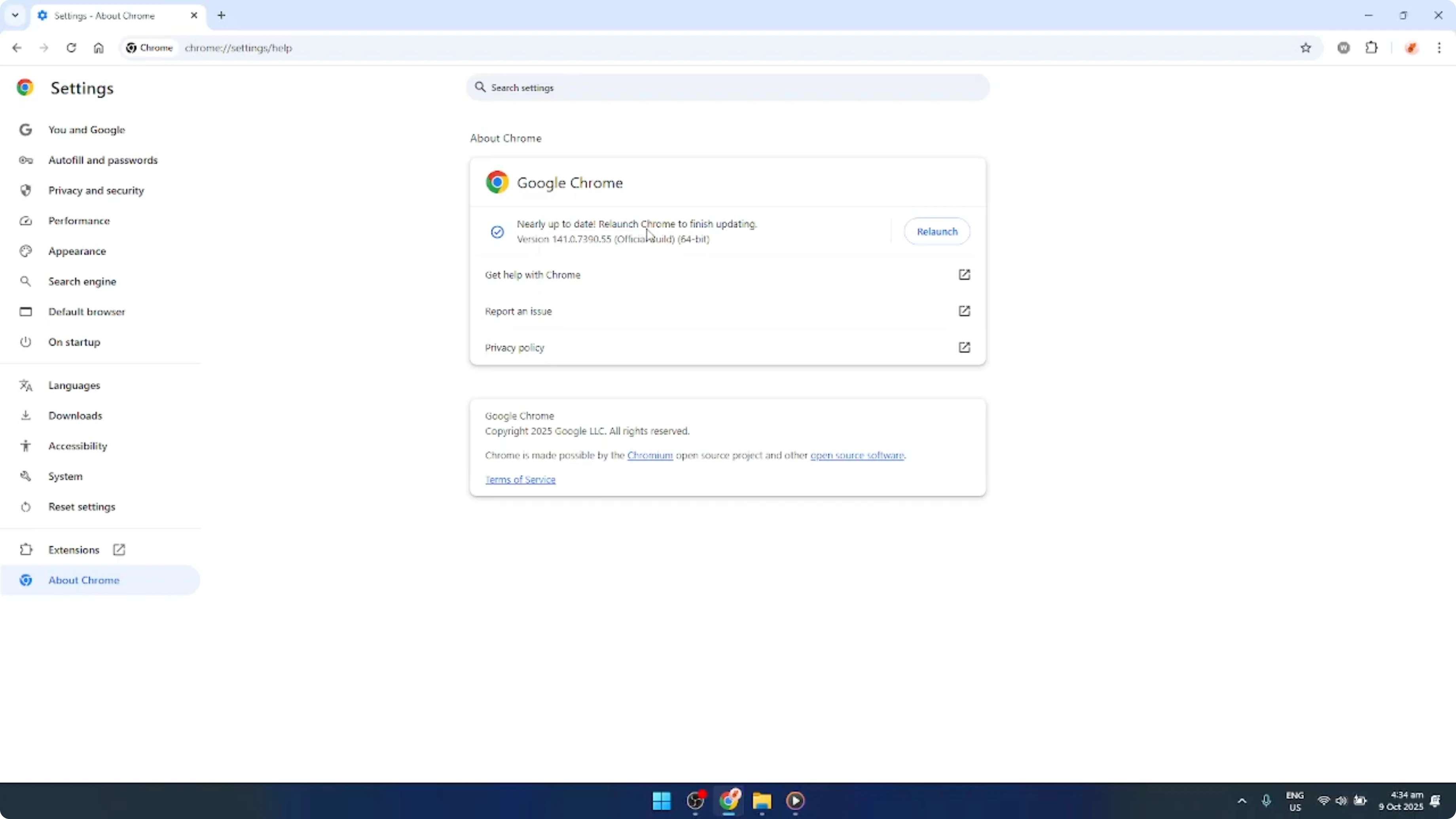Image resolution: width=1456 pixels, height=819 pixels.
Task: Open Privacy and security settings
Action: click(96, 190)
